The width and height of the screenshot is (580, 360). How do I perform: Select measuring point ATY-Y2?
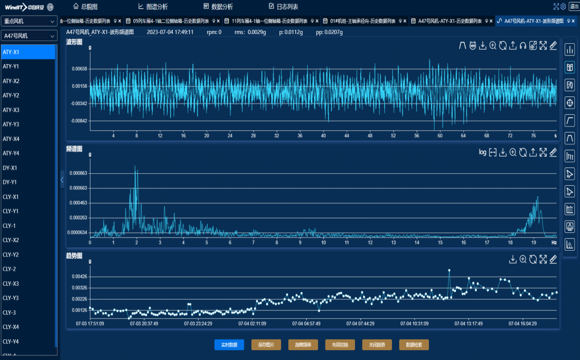tap(28, 95)
